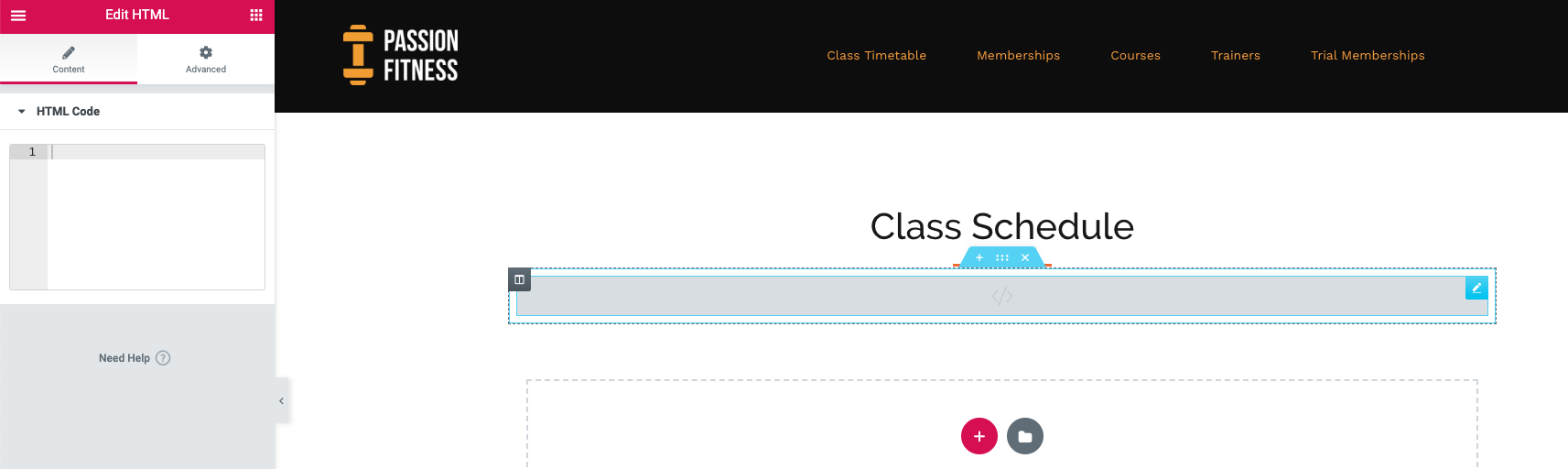Click the blue edit widget pencil icon
The width and height of the screenshot is (1568, 469).
[x=1476, y=288]
